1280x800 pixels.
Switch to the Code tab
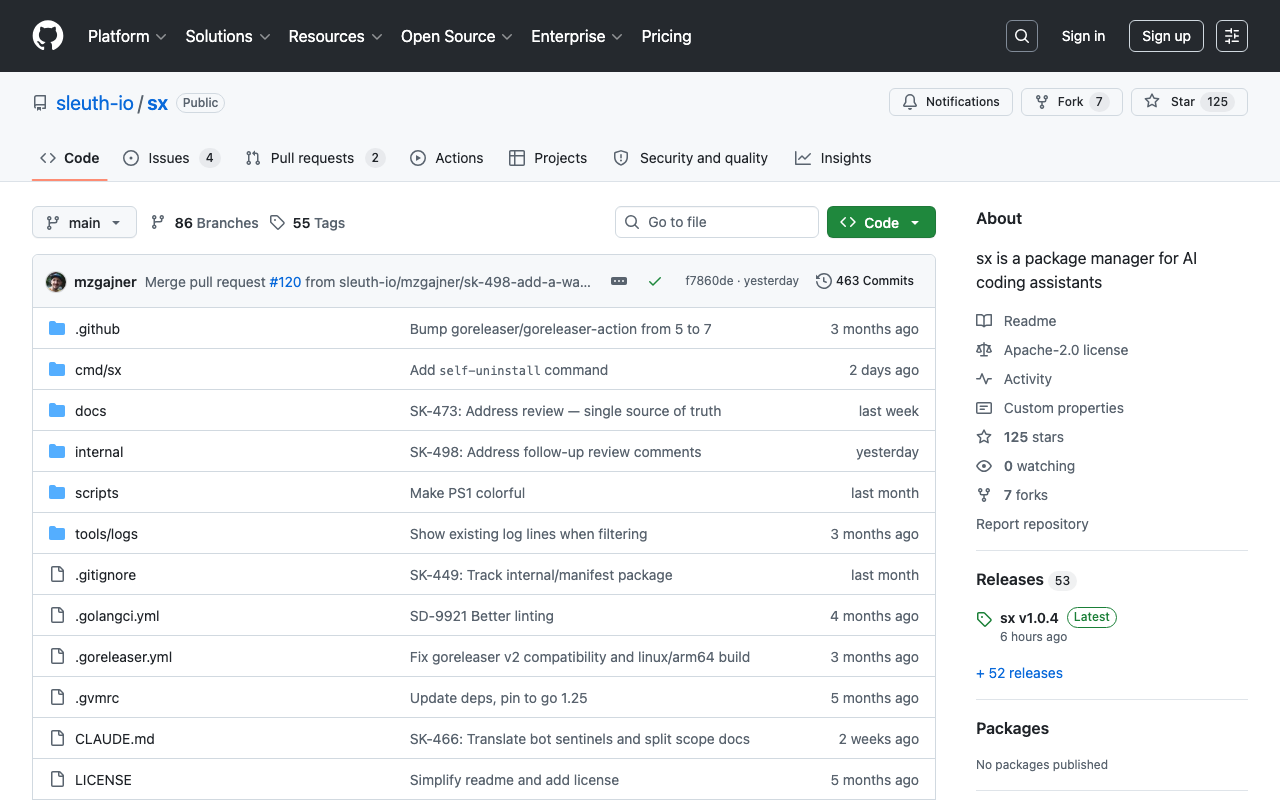(70, 158)
